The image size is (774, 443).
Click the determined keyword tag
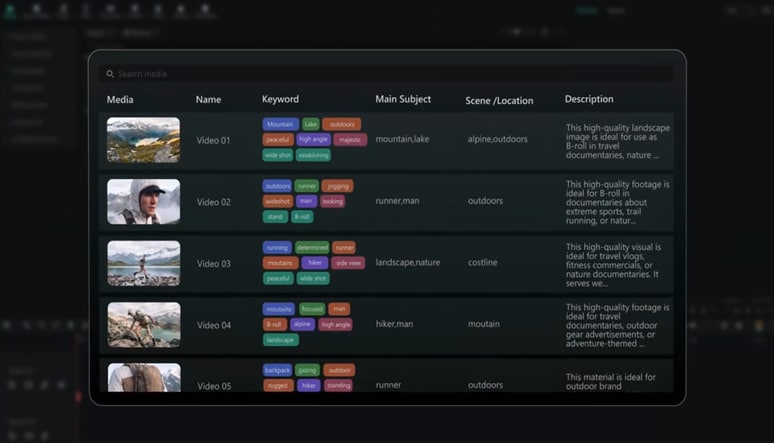pos(312,247)
